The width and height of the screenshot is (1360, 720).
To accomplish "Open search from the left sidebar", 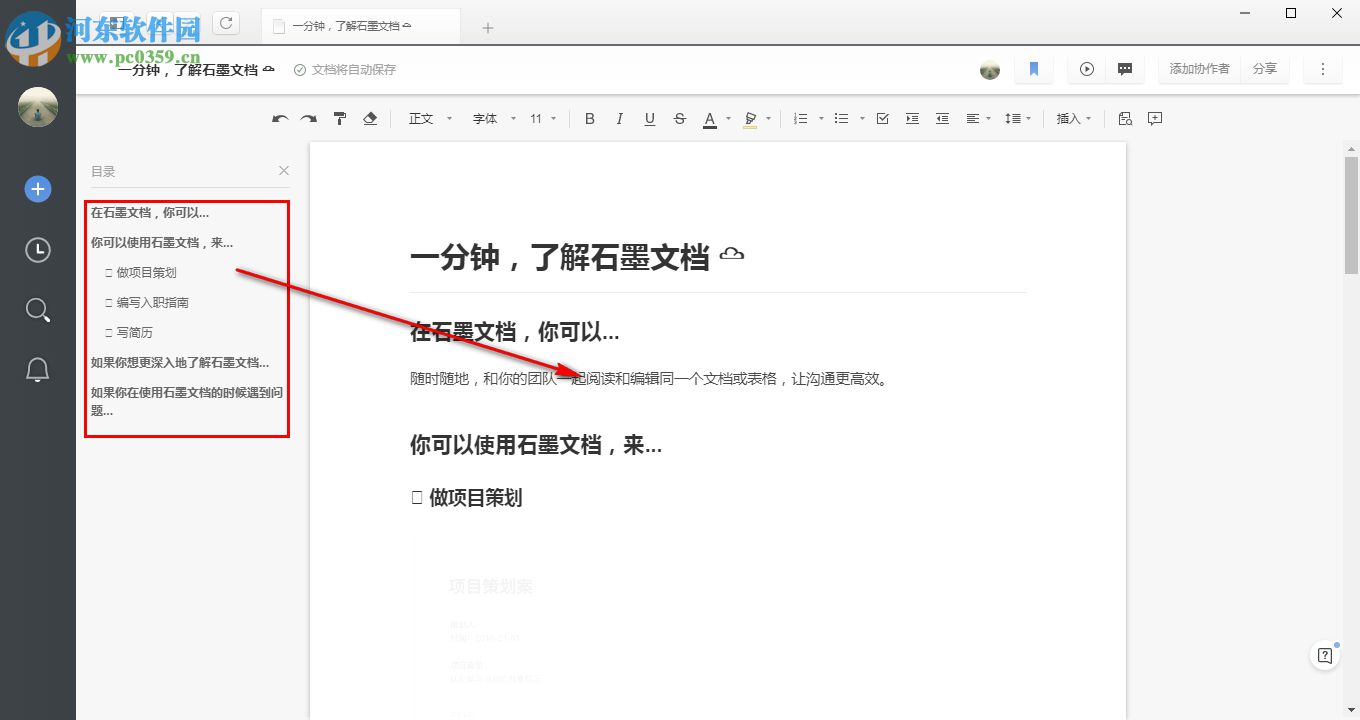I will [x=38, y=310].
